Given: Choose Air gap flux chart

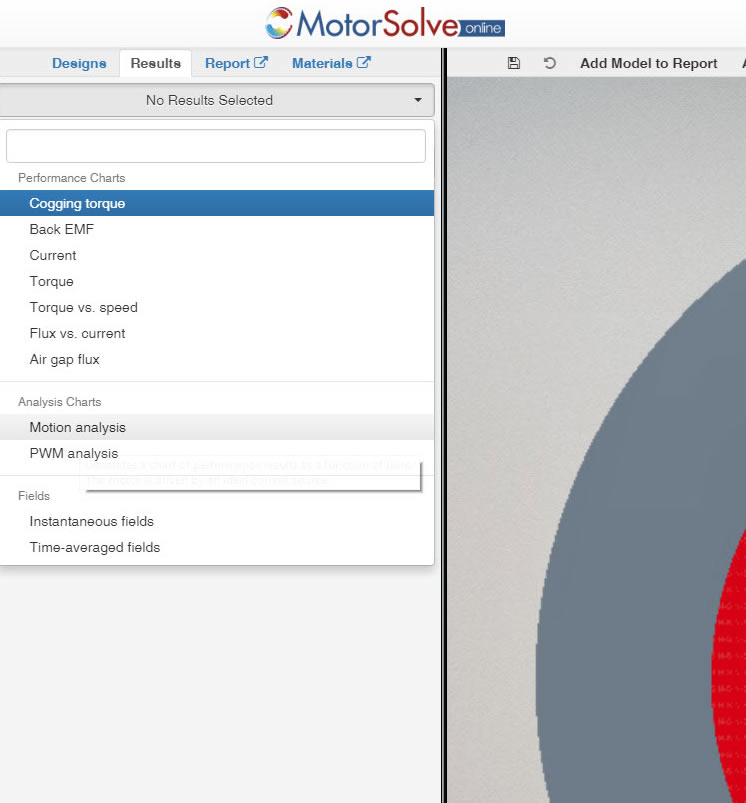Looking at the screenshot, I should (217, 360).
